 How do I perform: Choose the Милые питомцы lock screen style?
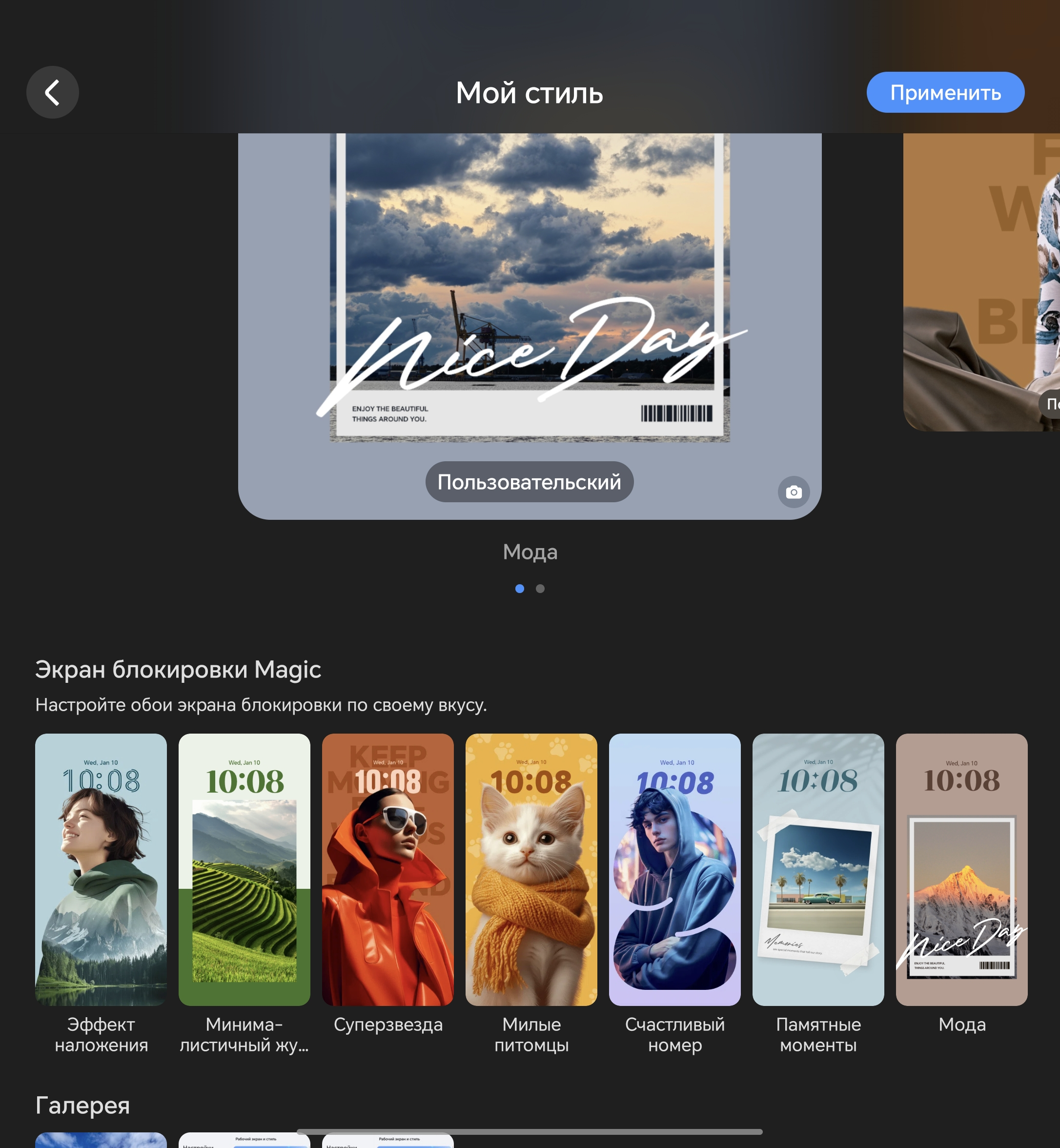pyautogui.click(x=531, y=870)
